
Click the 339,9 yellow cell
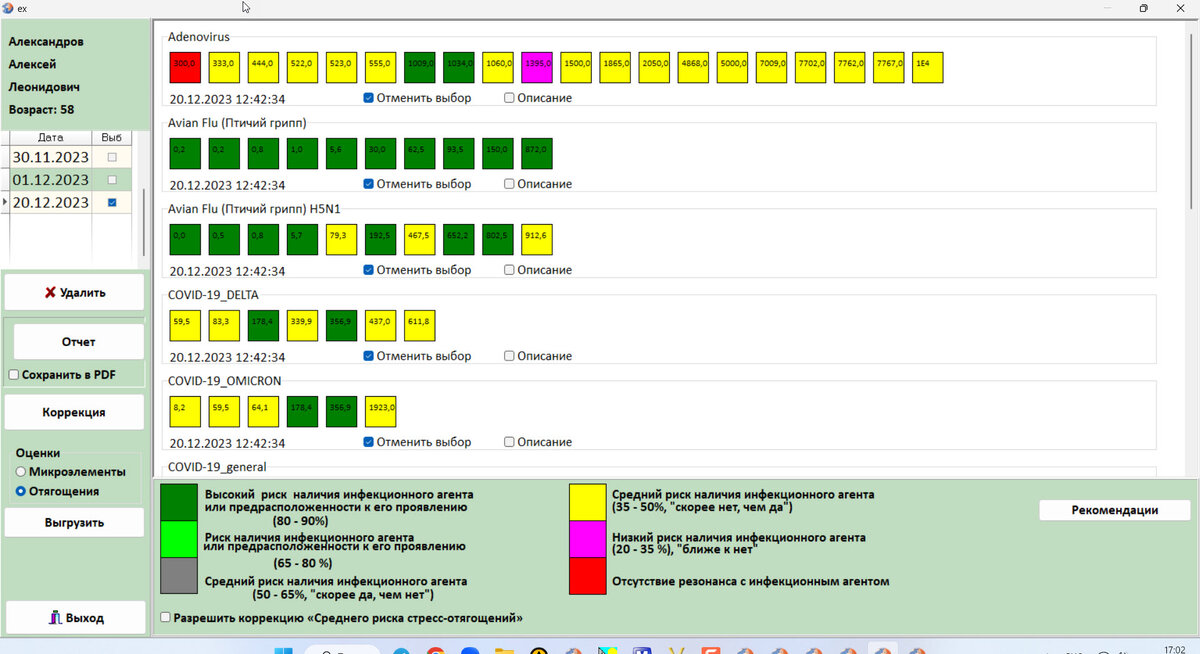click(302, 325)
